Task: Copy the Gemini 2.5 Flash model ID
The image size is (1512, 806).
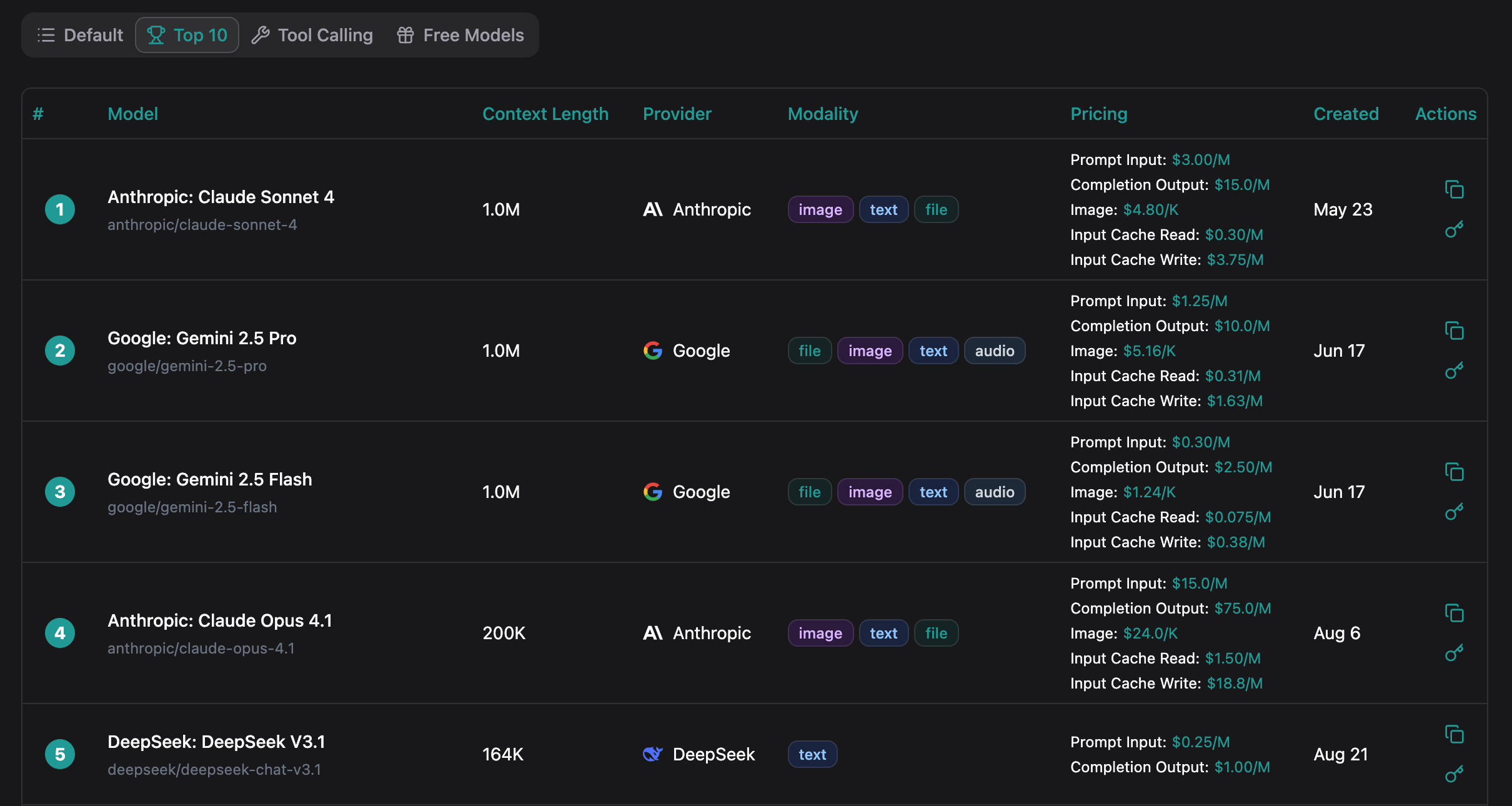Action: (1454, 472)
